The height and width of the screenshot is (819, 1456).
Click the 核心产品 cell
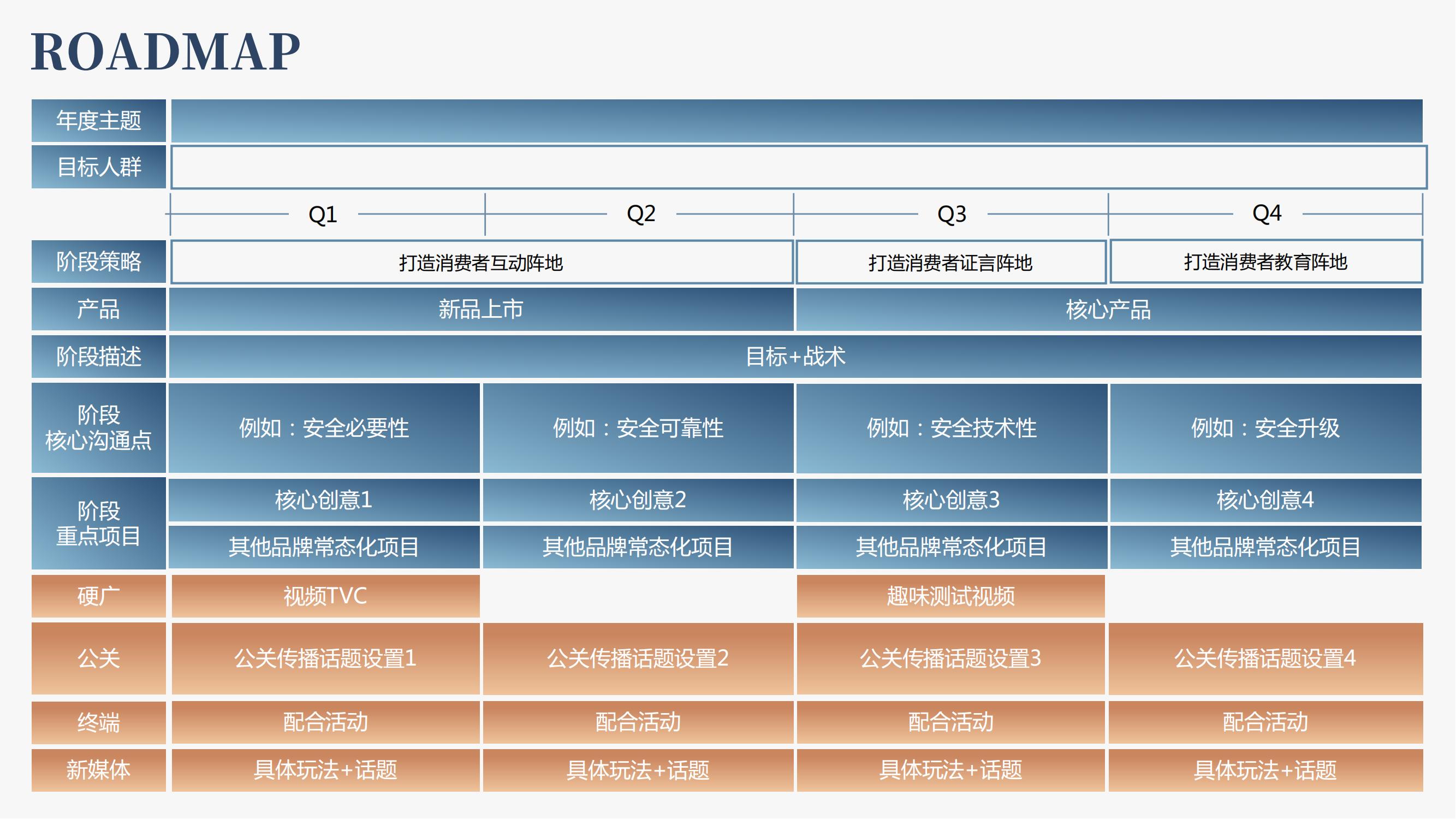coord(1108,309)
